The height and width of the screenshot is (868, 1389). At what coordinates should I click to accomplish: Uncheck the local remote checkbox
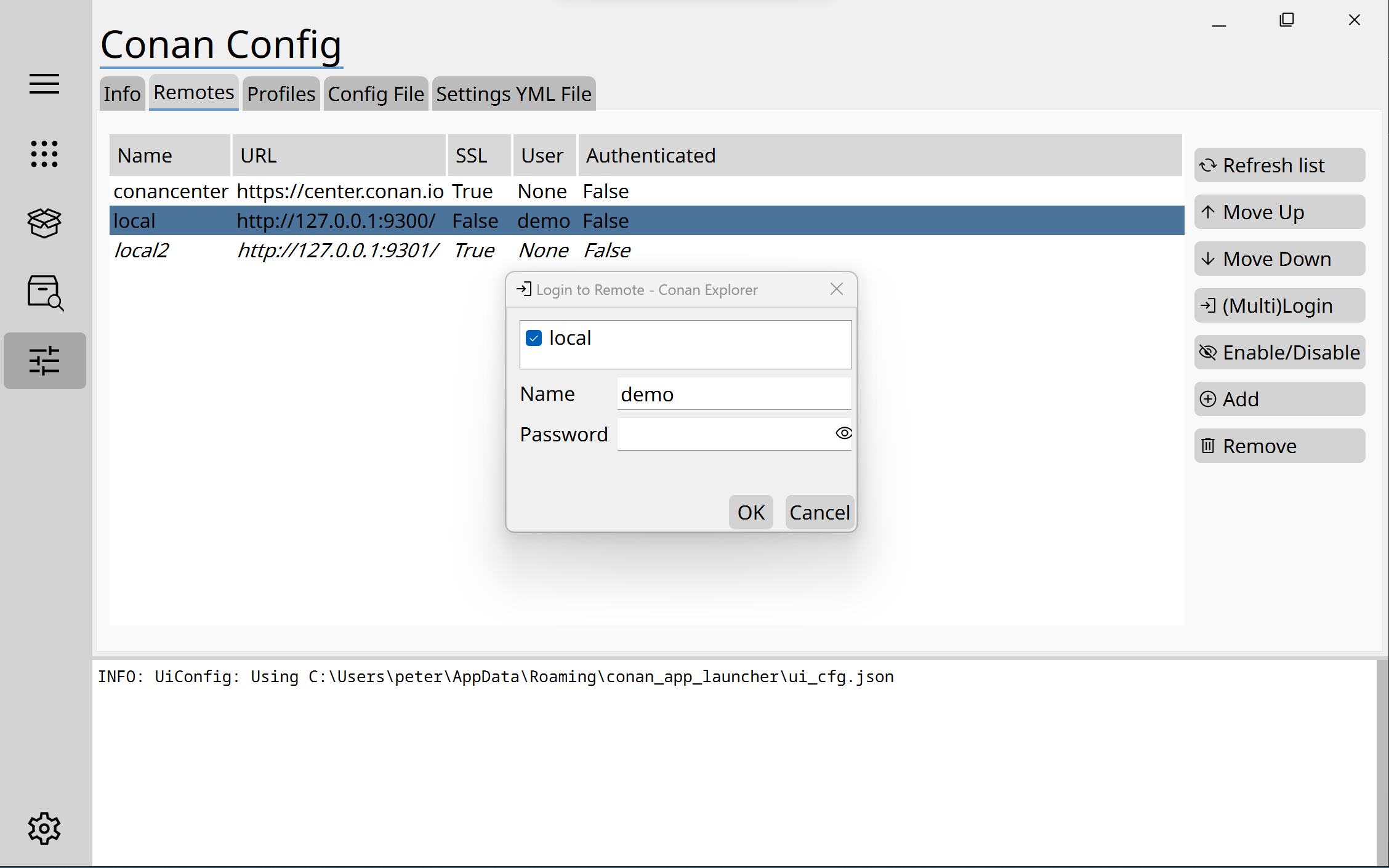[534, 338]
